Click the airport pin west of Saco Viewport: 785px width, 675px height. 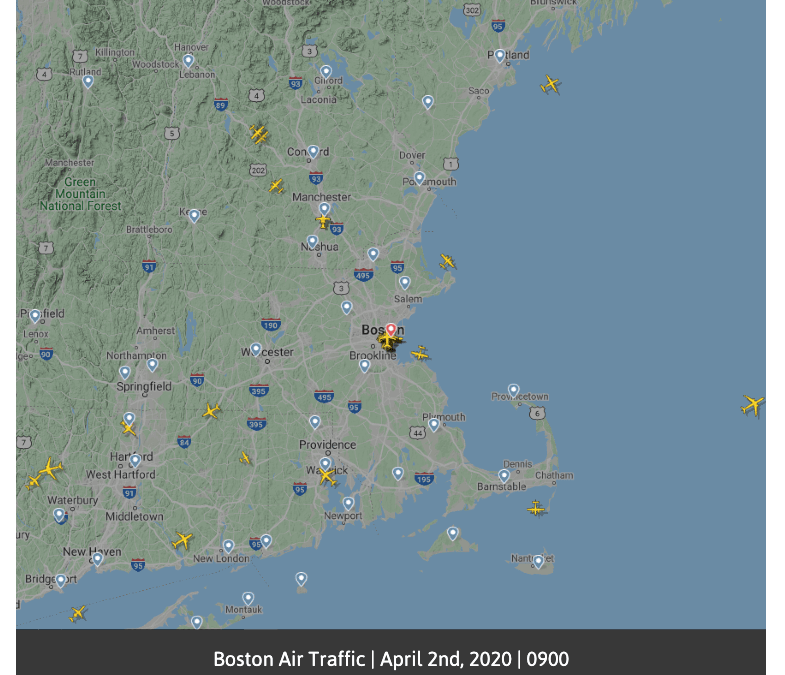click(x=428, y=102)
